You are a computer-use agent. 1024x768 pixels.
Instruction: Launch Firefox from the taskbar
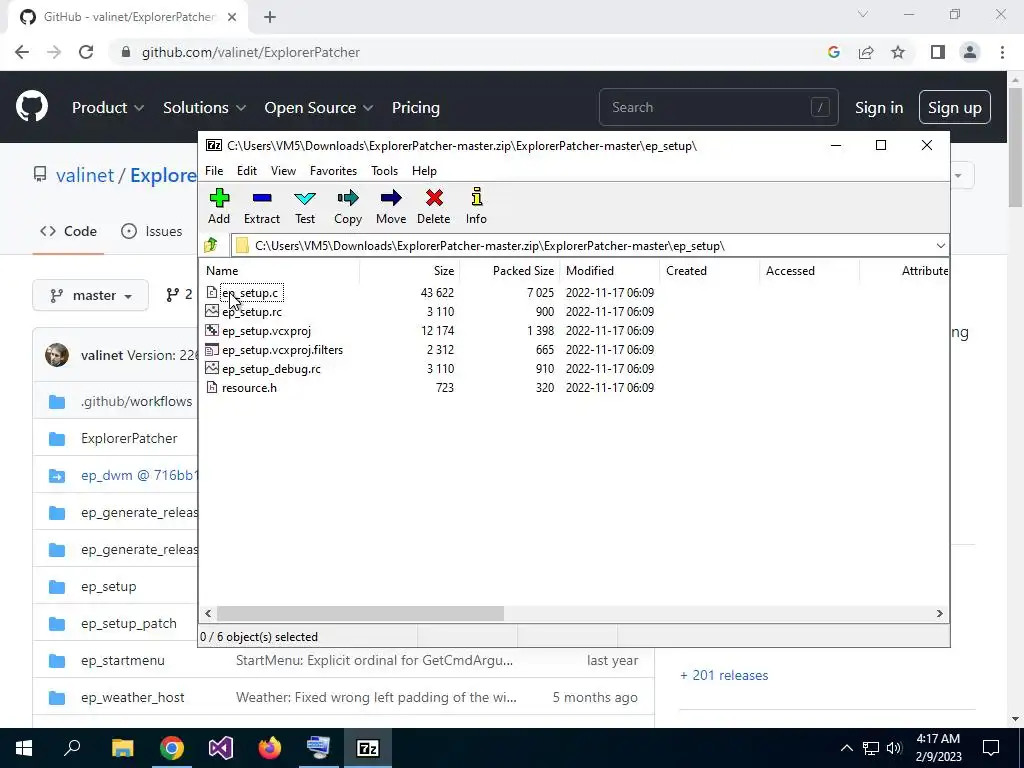tap(270, 748)
